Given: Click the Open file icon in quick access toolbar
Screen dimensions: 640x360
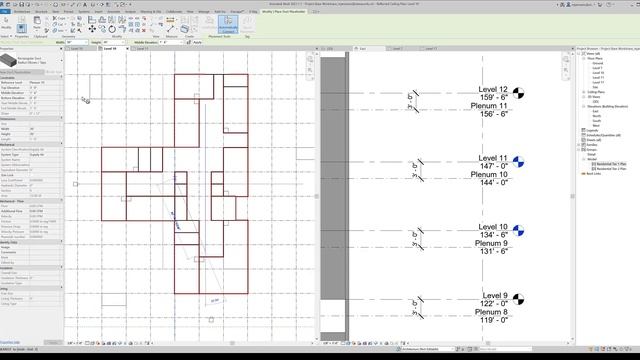Looking at the screenshot, I should point(15,4).
